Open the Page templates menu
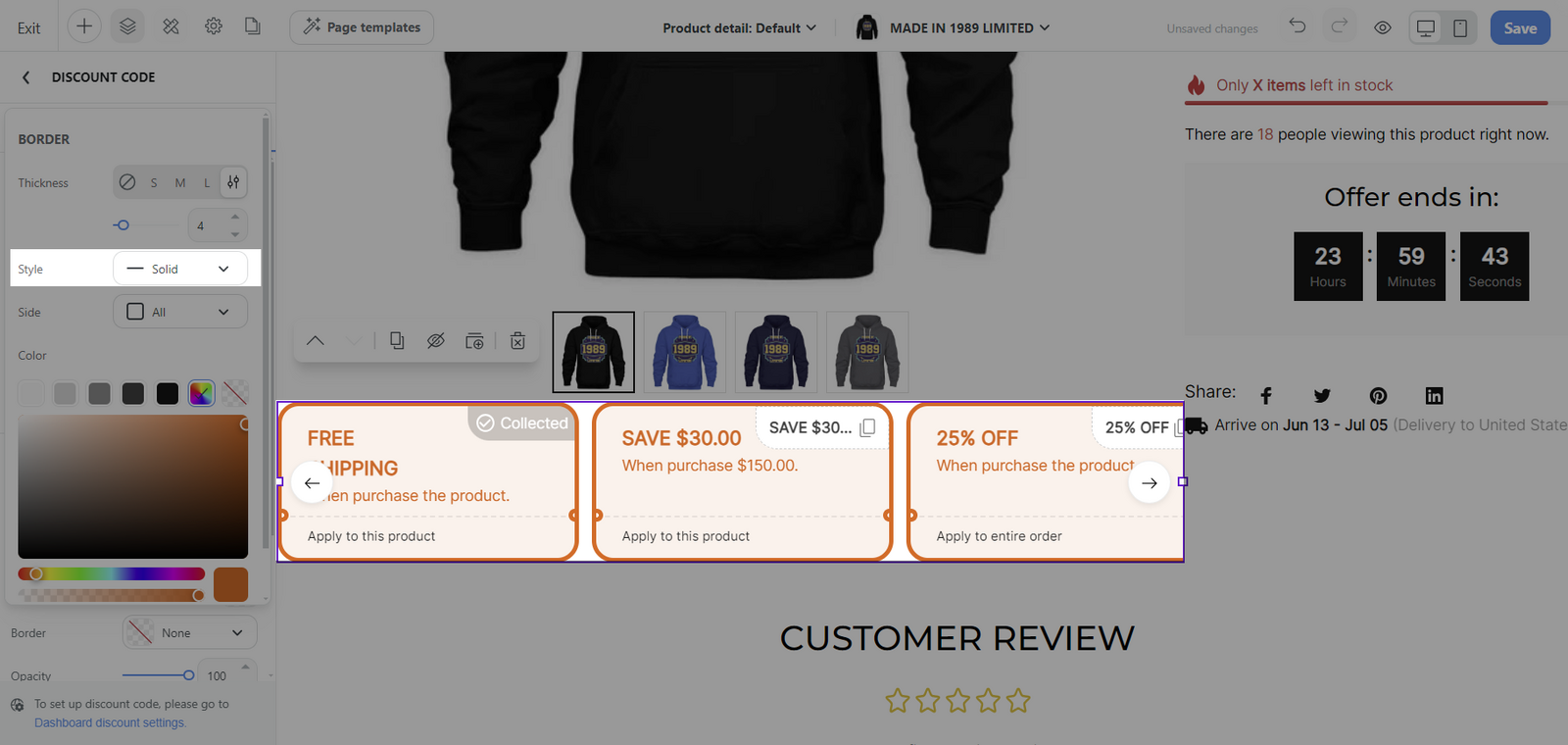This screenshot has width=1568, height=745. [x=362, y=27]
